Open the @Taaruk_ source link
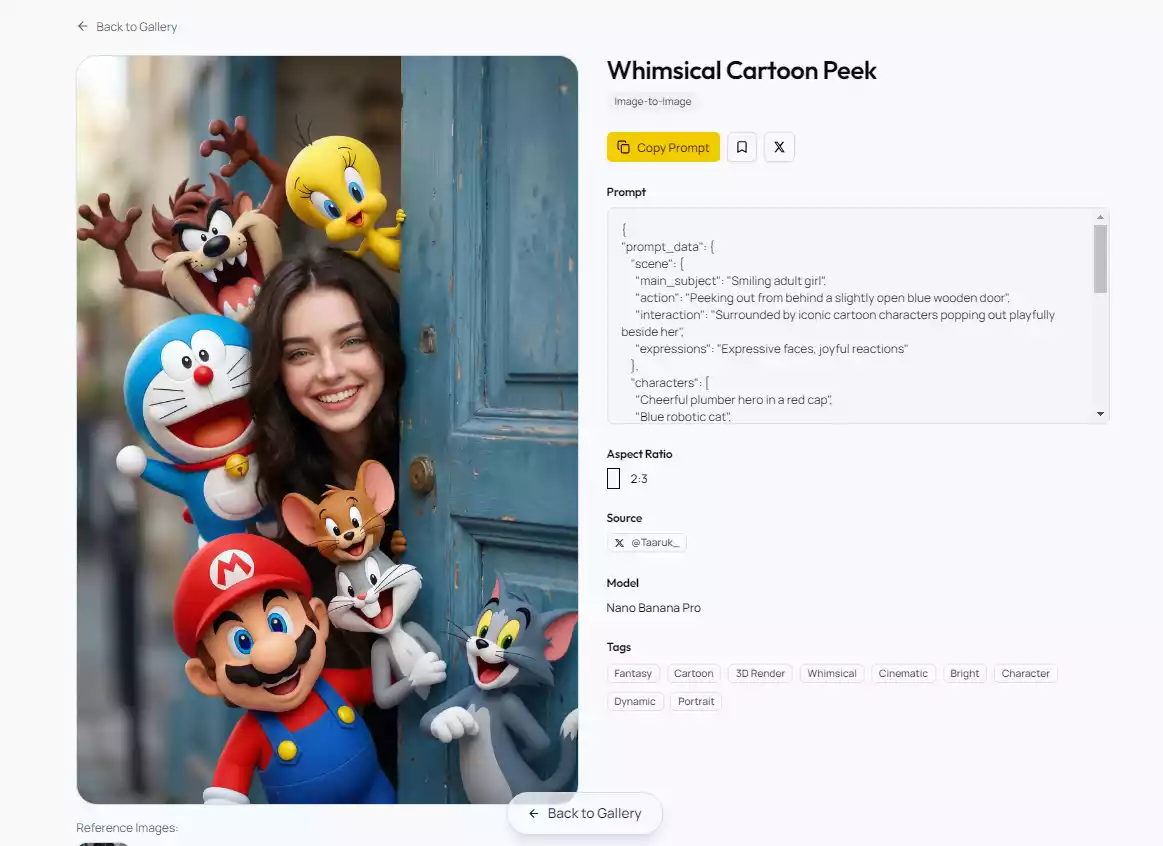The image size is (1163, 846). [647, 542]
